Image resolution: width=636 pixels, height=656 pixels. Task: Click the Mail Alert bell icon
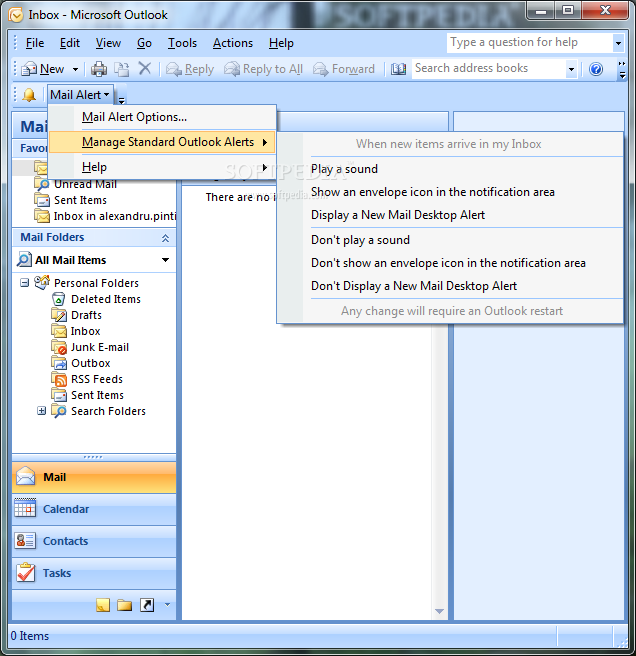29,95
